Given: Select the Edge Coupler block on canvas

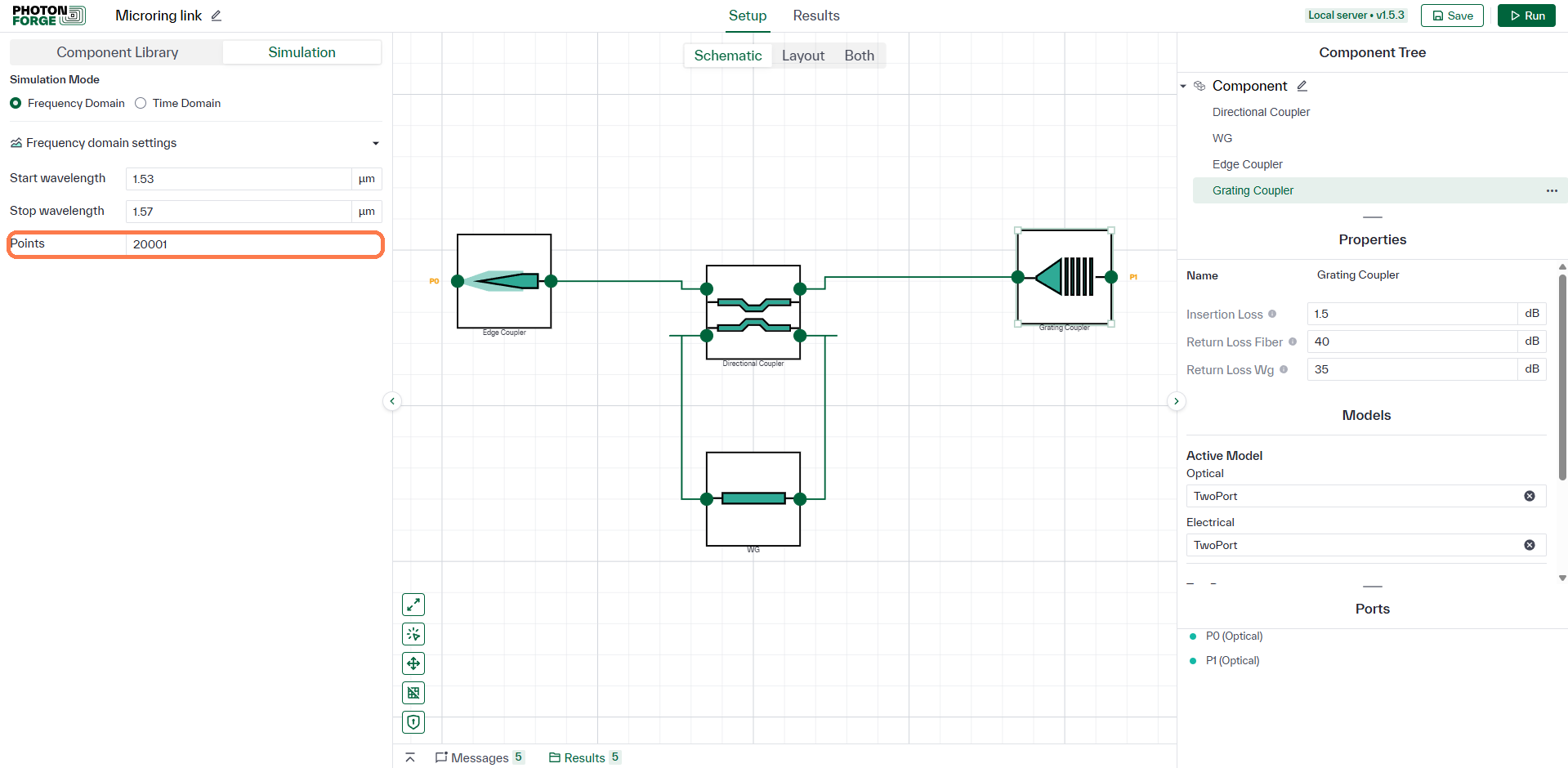Looking at the screenshot, I should point(504,281).
